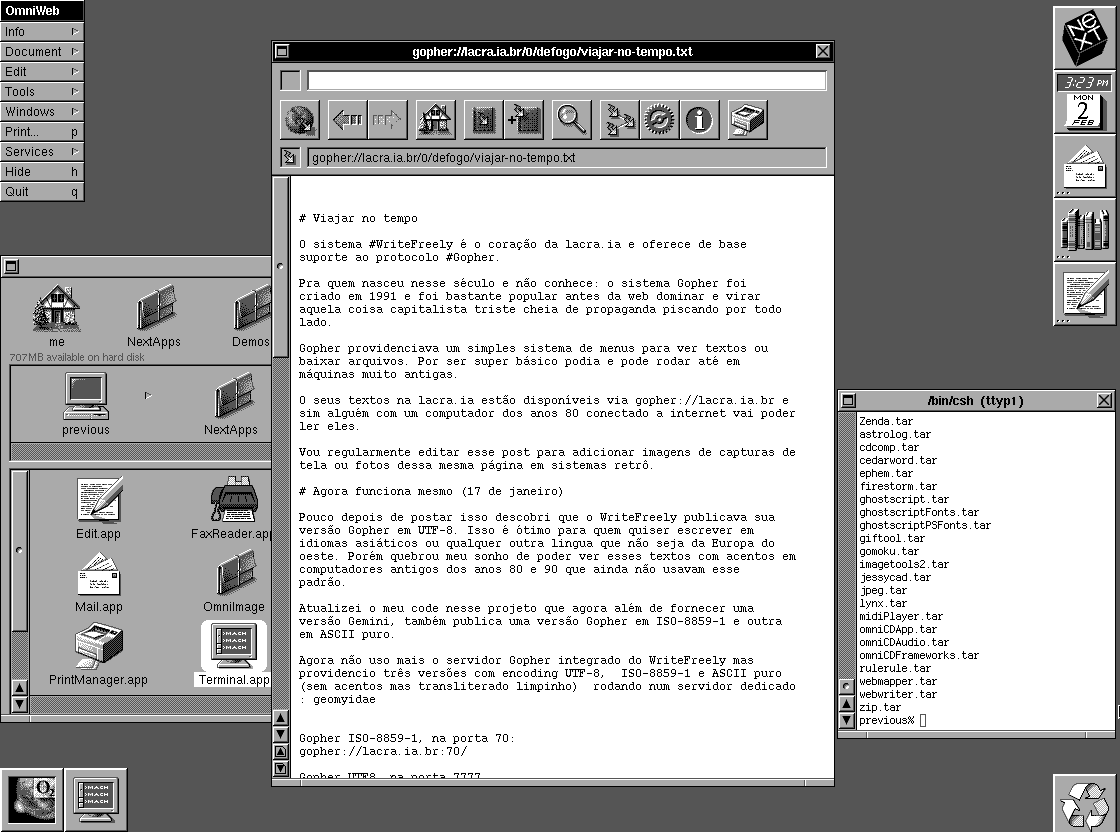Click OmniWeb page-down scroll button
Image resolution: width=1120 pixels, height=832 pixels.
(x=281, y=768)
